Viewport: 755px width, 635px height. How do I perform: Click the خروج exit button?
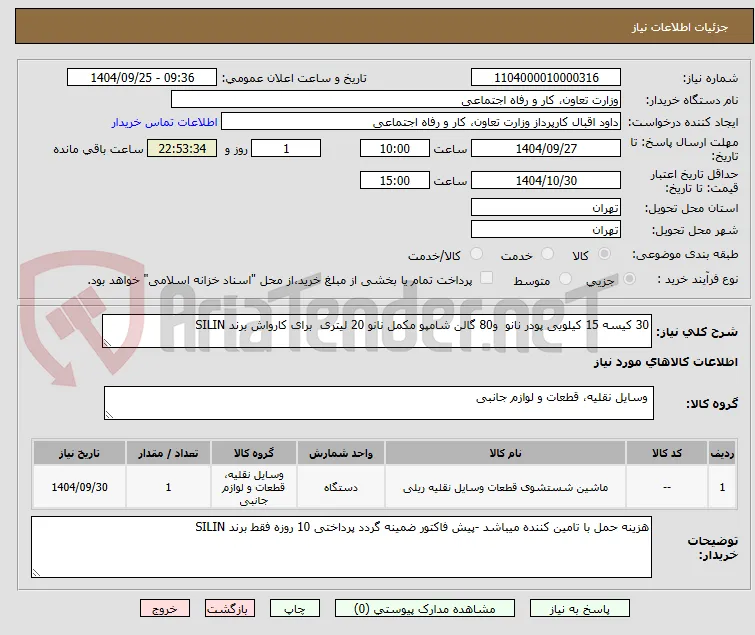click(165, 609)
